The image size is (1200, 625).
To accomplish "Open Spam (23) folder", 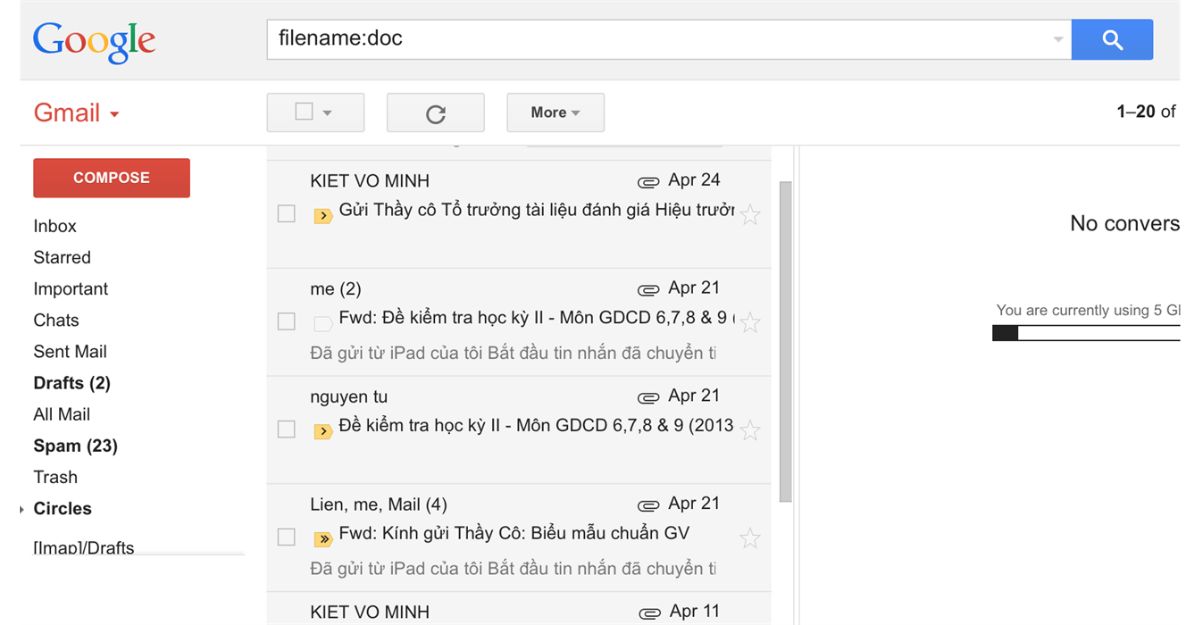I will pos(75,446).
